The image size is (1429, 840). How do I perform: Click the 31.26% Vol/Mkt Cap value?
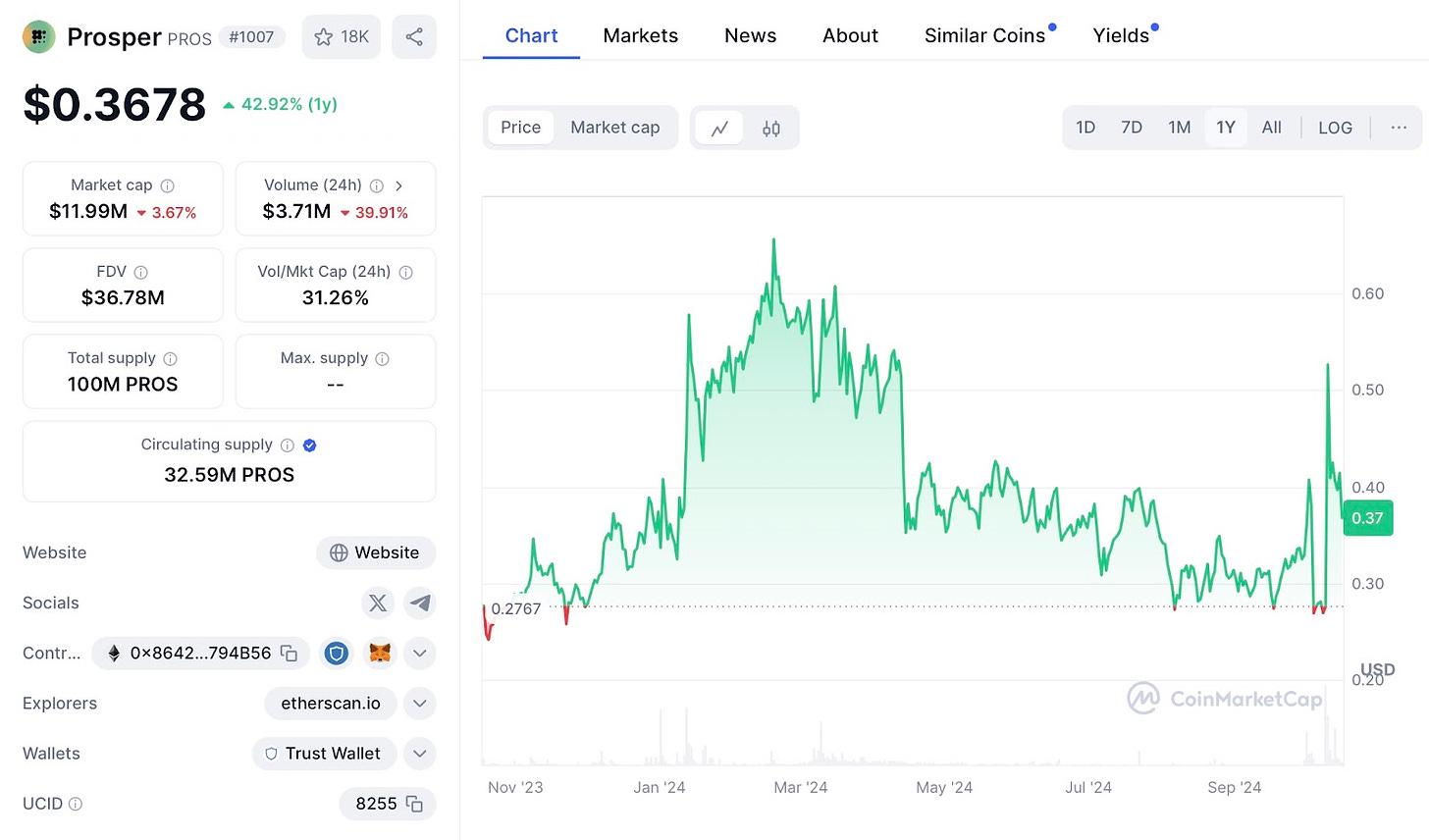[x=336, y=297]
